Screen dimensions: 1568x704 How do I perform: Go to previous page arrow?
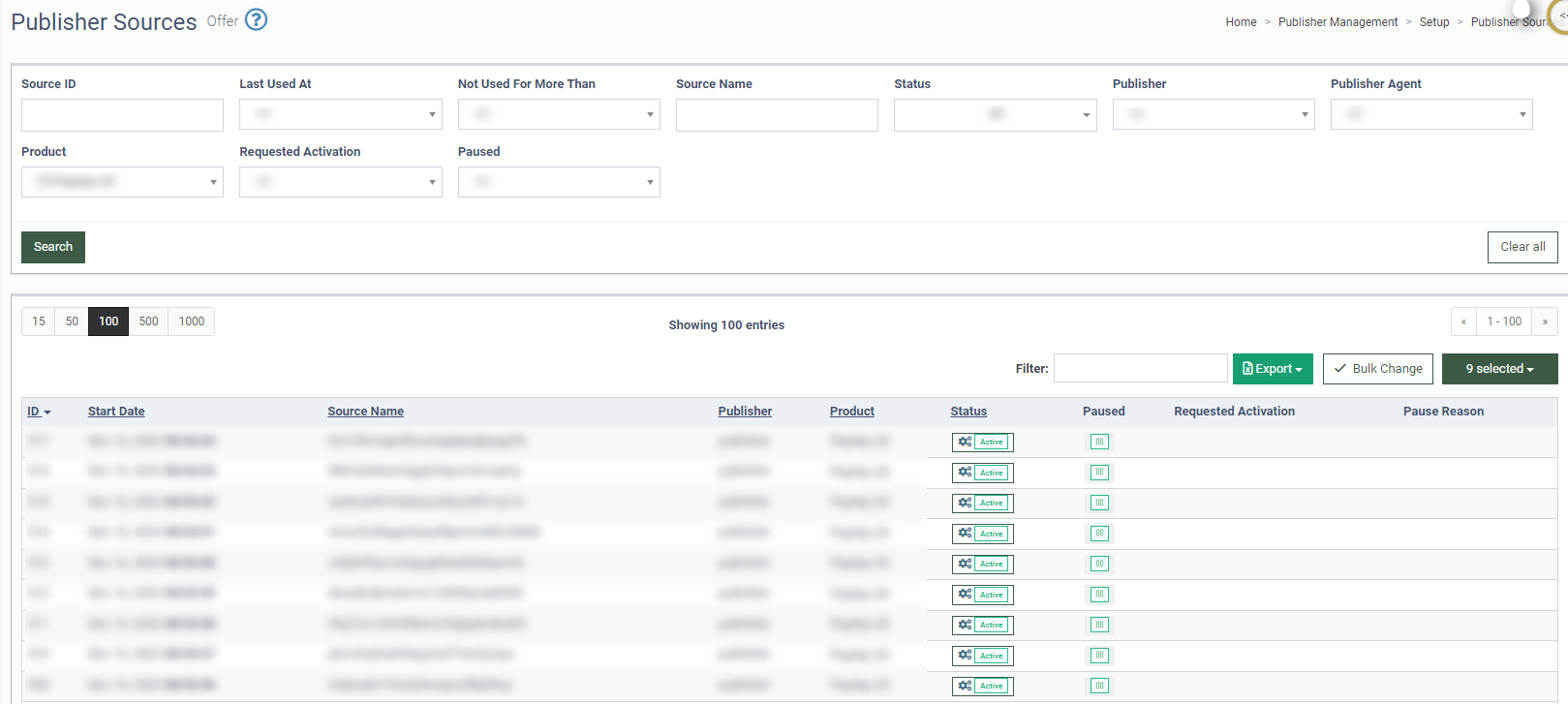[x=1463, y=321]
